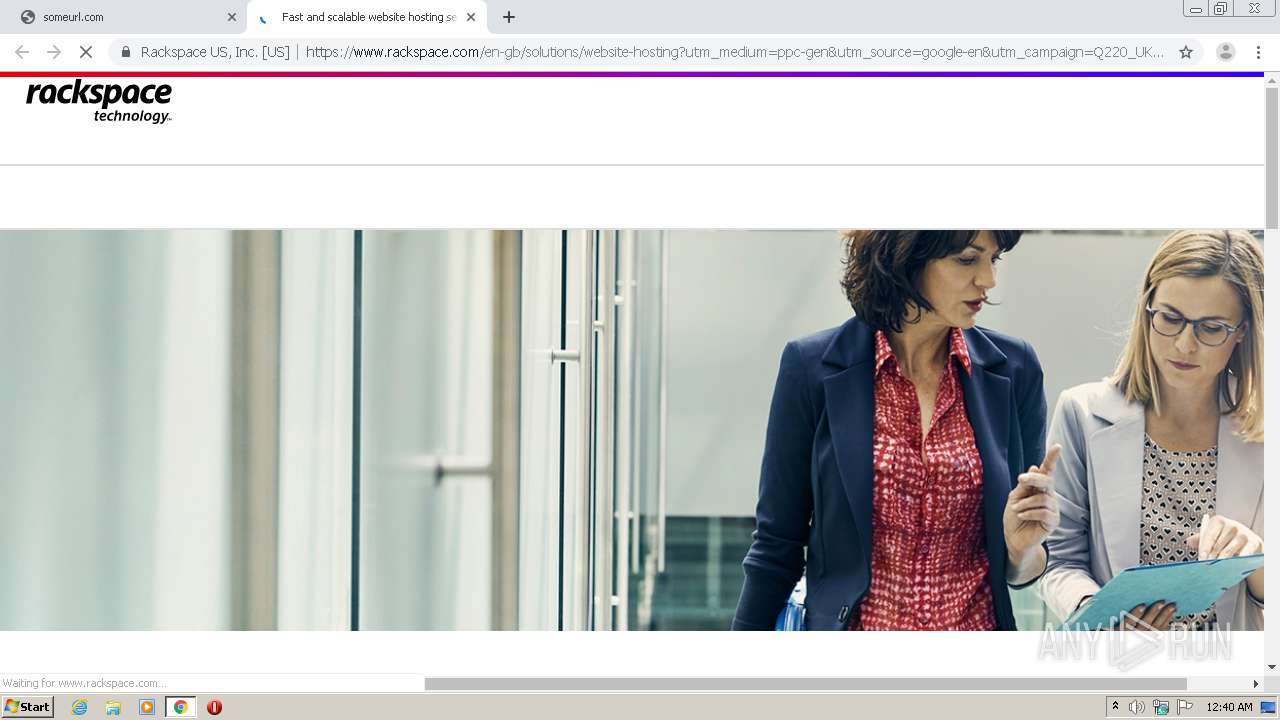Click the red shield icon in taskbar
The height and width of the screenshot is (720, 1280).
pyautogui.click(x=214, y=707)
